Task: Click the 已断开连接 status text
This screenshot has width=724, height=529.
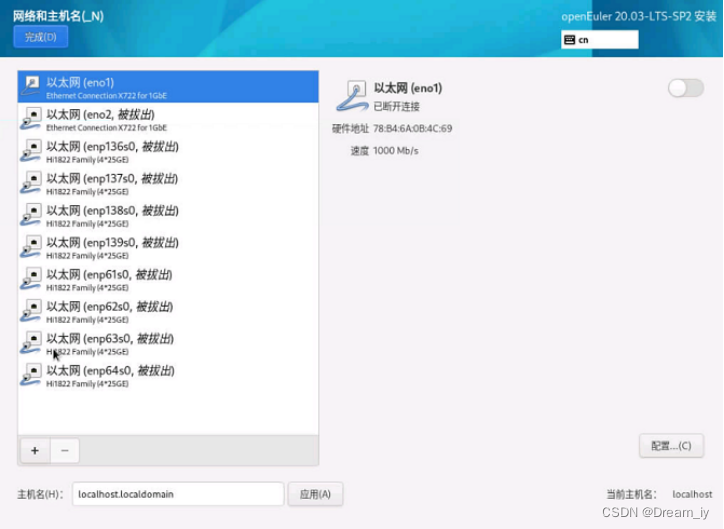Action: [396, 107]
